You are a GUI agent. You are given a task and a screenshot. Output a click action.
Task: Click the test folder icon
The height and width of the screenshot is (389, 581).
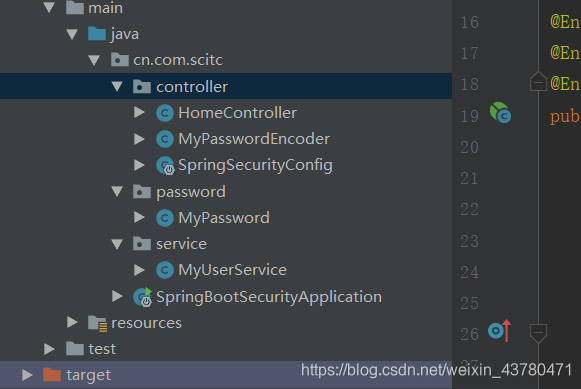click(75, 349)
